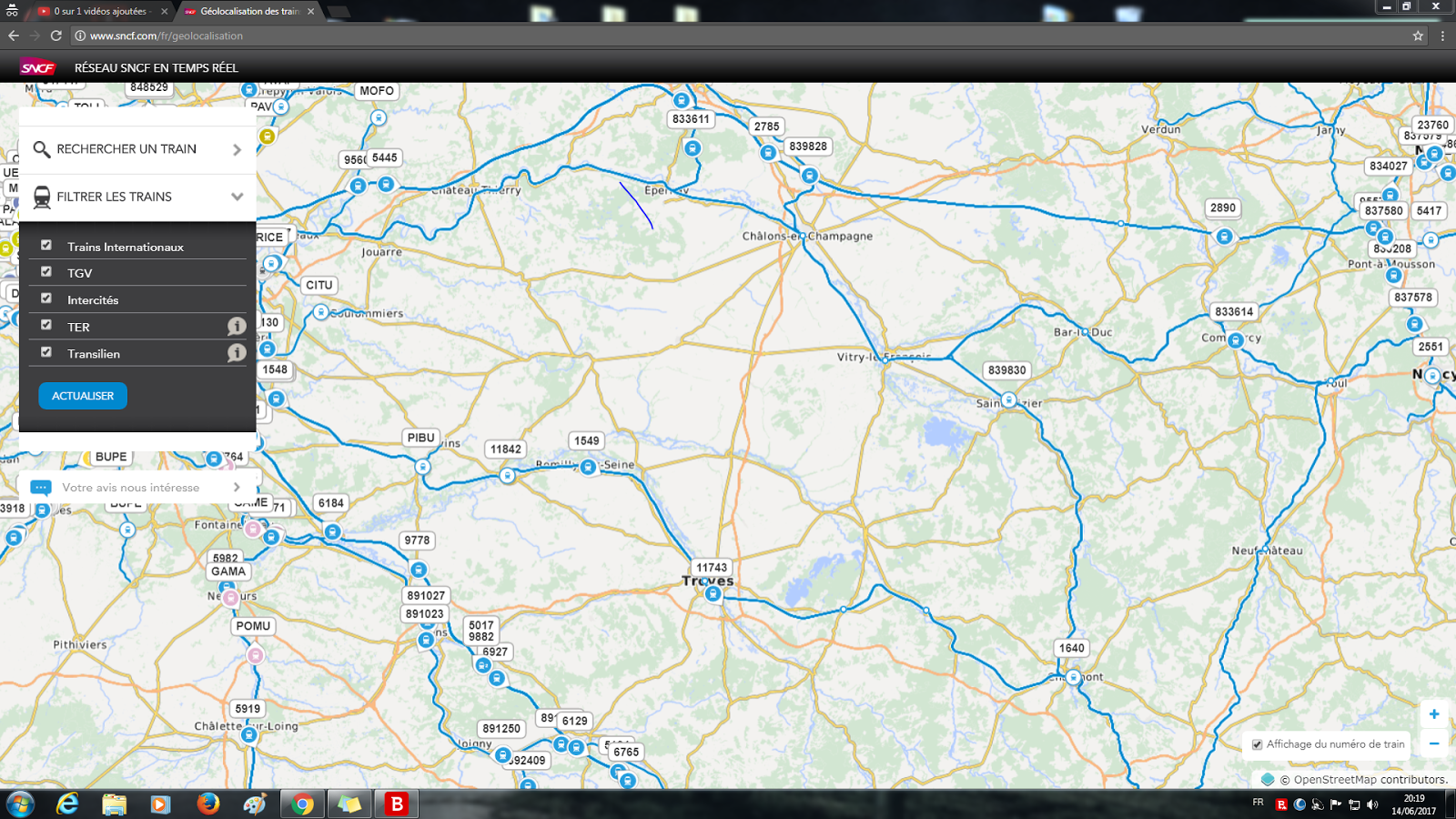Click the Actualiser button
This screenshot has height=819, width=1456.
click(x=82, y=395)
